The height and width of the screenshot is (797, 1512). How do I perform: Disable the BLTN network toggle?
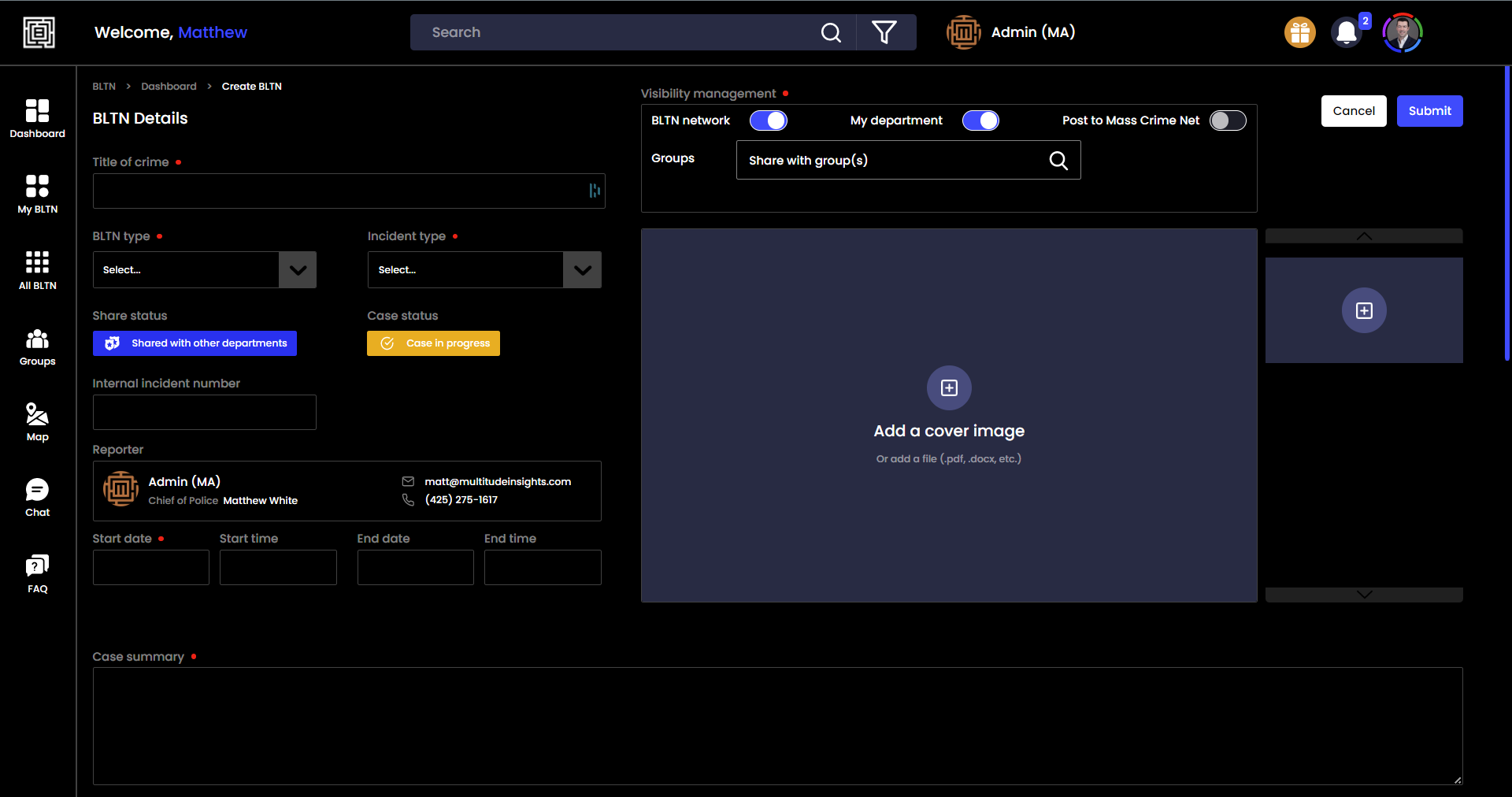(769, 120)
